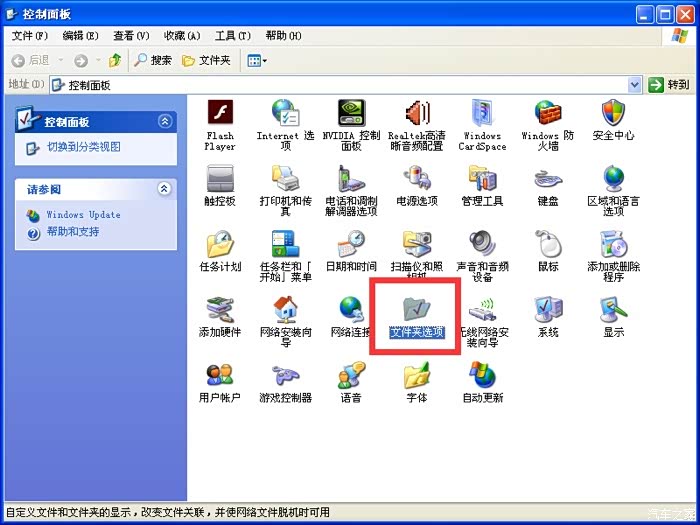700x525 pixels.
Task: Open the 编辑(E) menu
Action: point(80,36)
